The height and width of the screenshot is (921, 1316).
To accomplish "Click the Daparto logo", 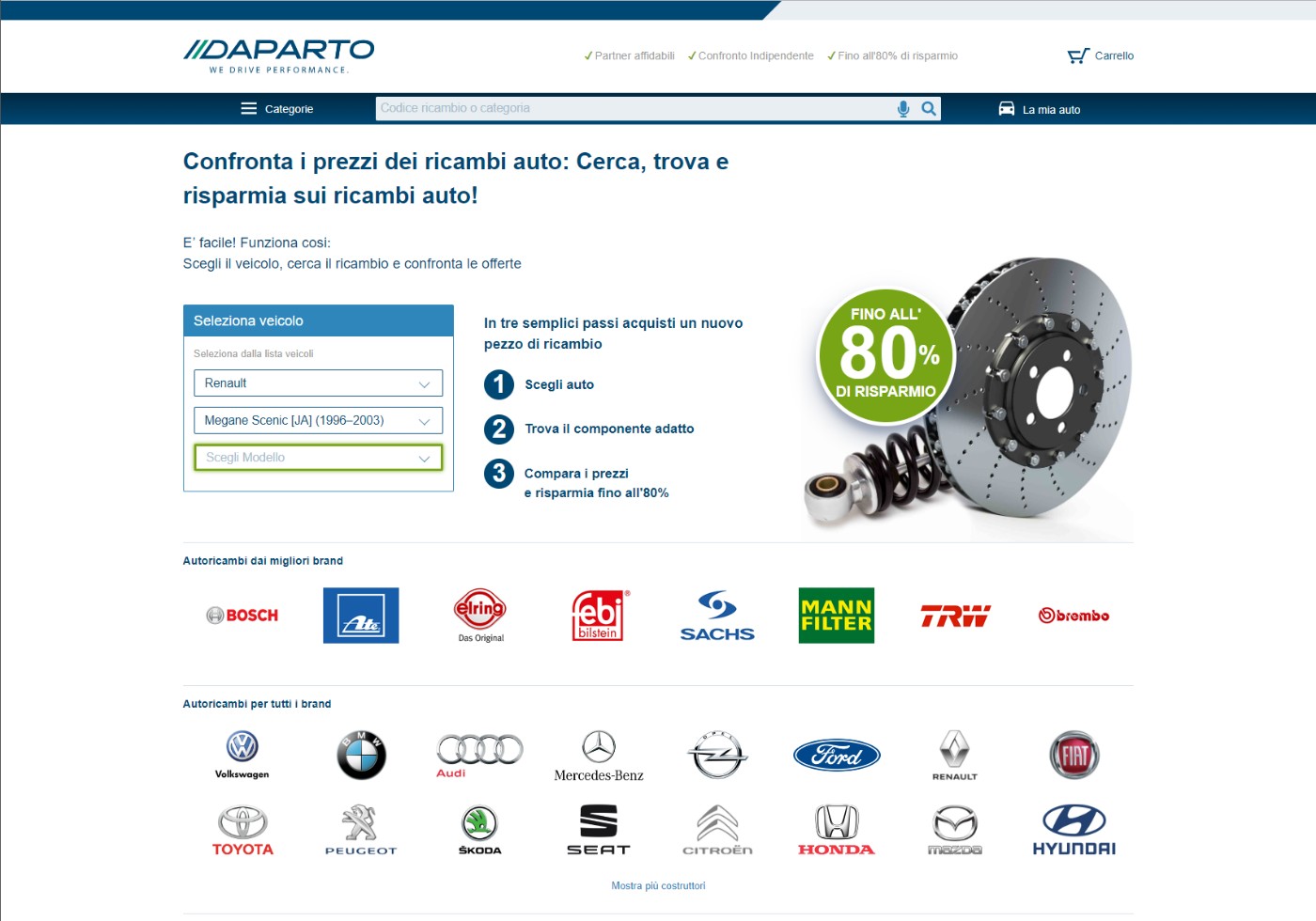I will (278, 55).
